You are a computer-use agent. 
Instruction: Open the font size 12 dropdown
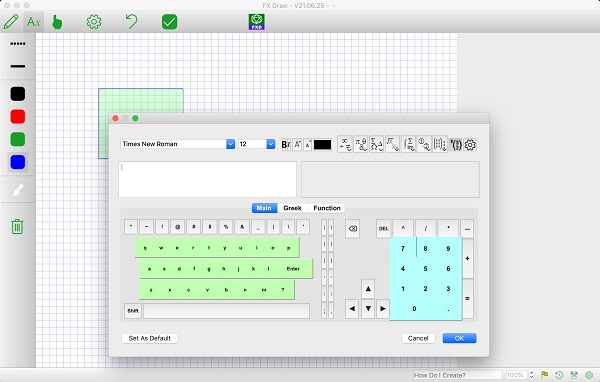point(271,144)
